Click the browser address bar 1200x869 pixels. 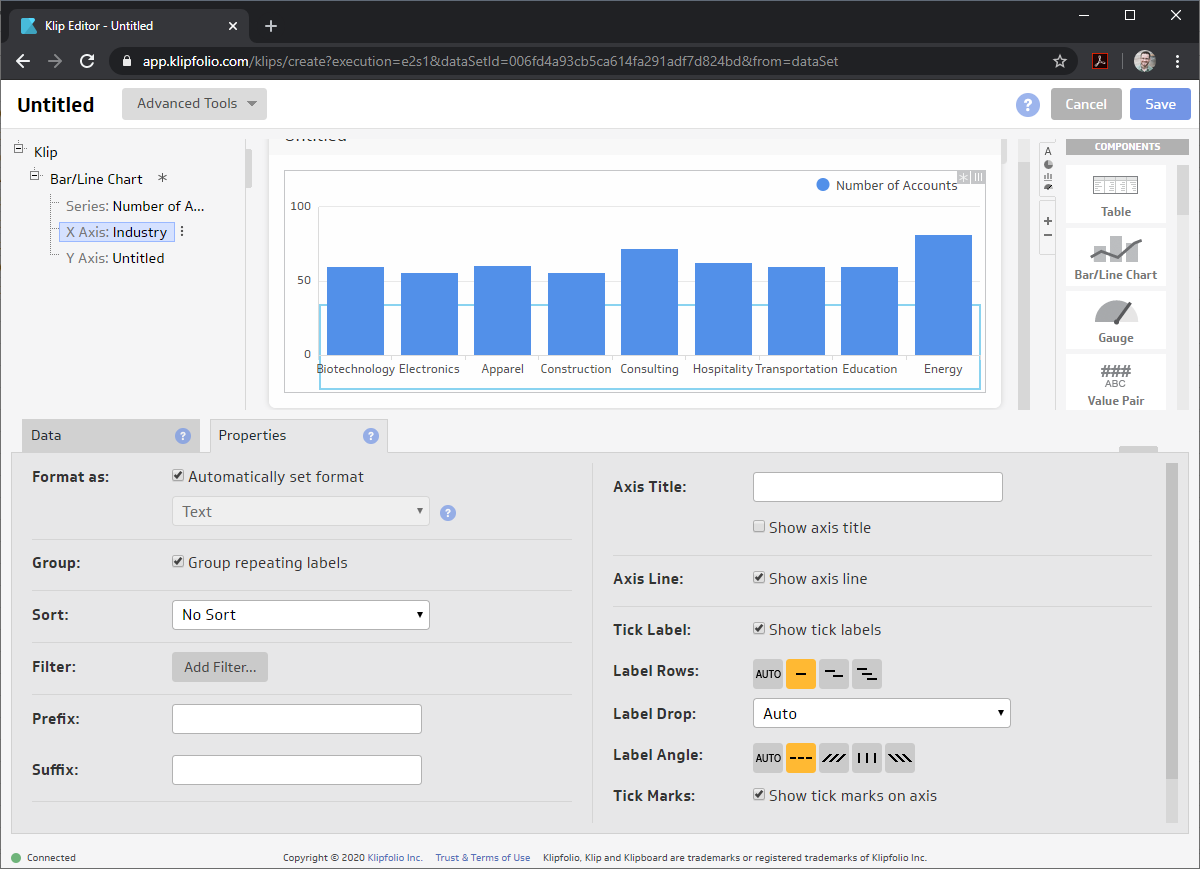590,61
